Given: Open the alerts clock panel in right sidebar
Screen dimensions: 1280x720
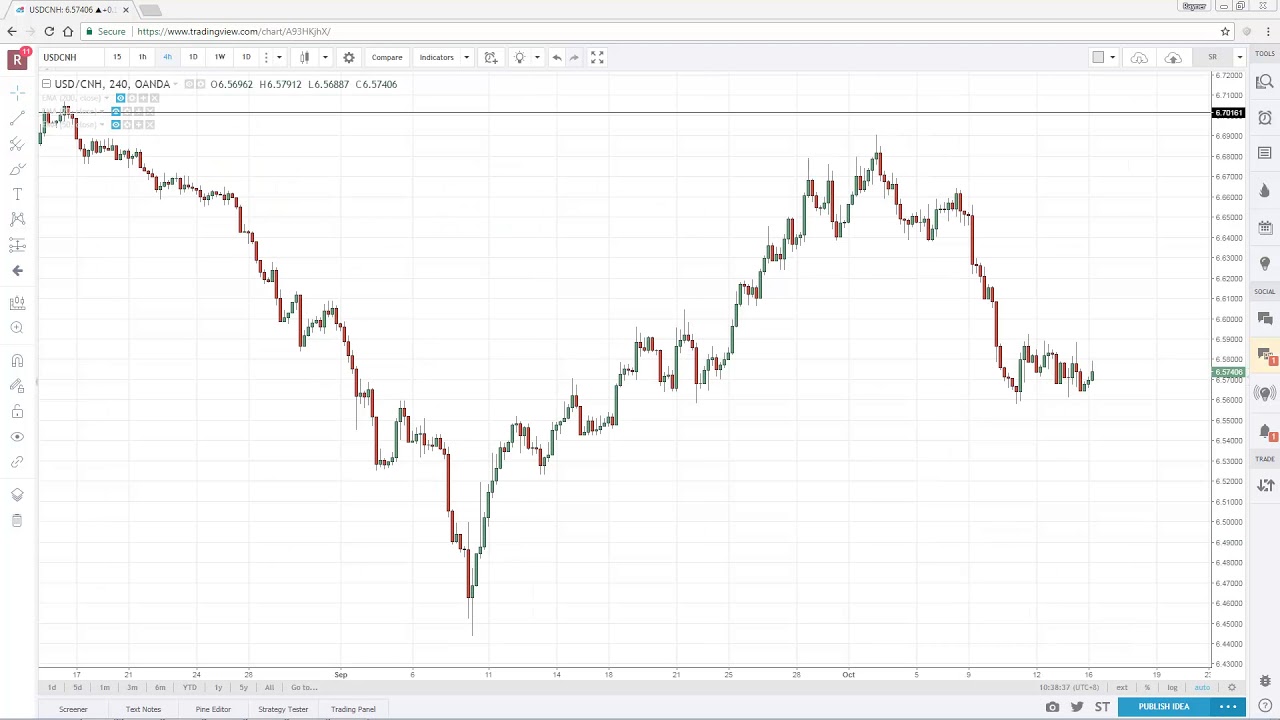Looking at the screenshot, I should pos(1265,118).
